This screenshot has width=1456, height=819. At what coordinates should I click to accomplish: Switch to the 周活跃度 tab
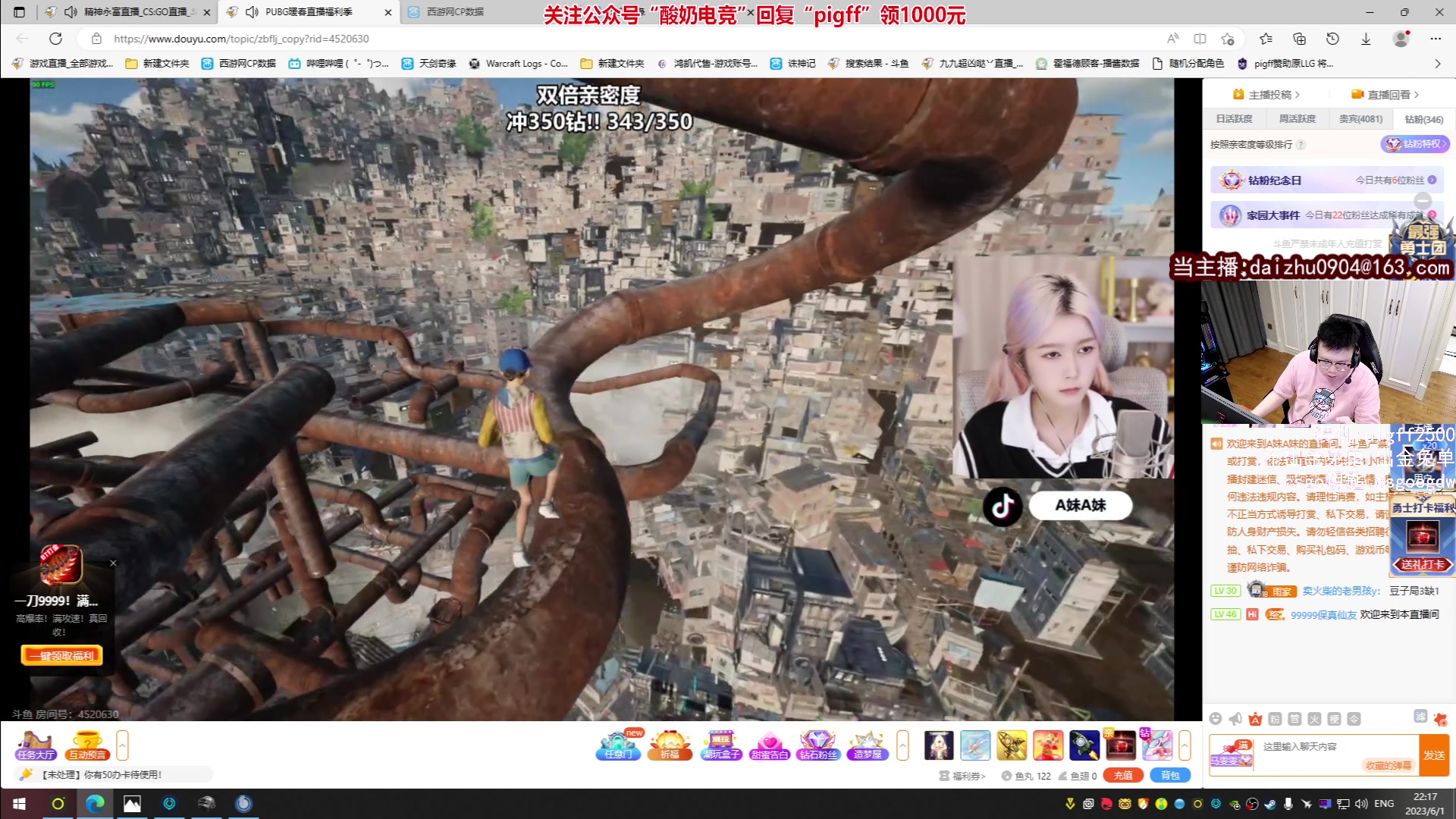coord(1297,119)
